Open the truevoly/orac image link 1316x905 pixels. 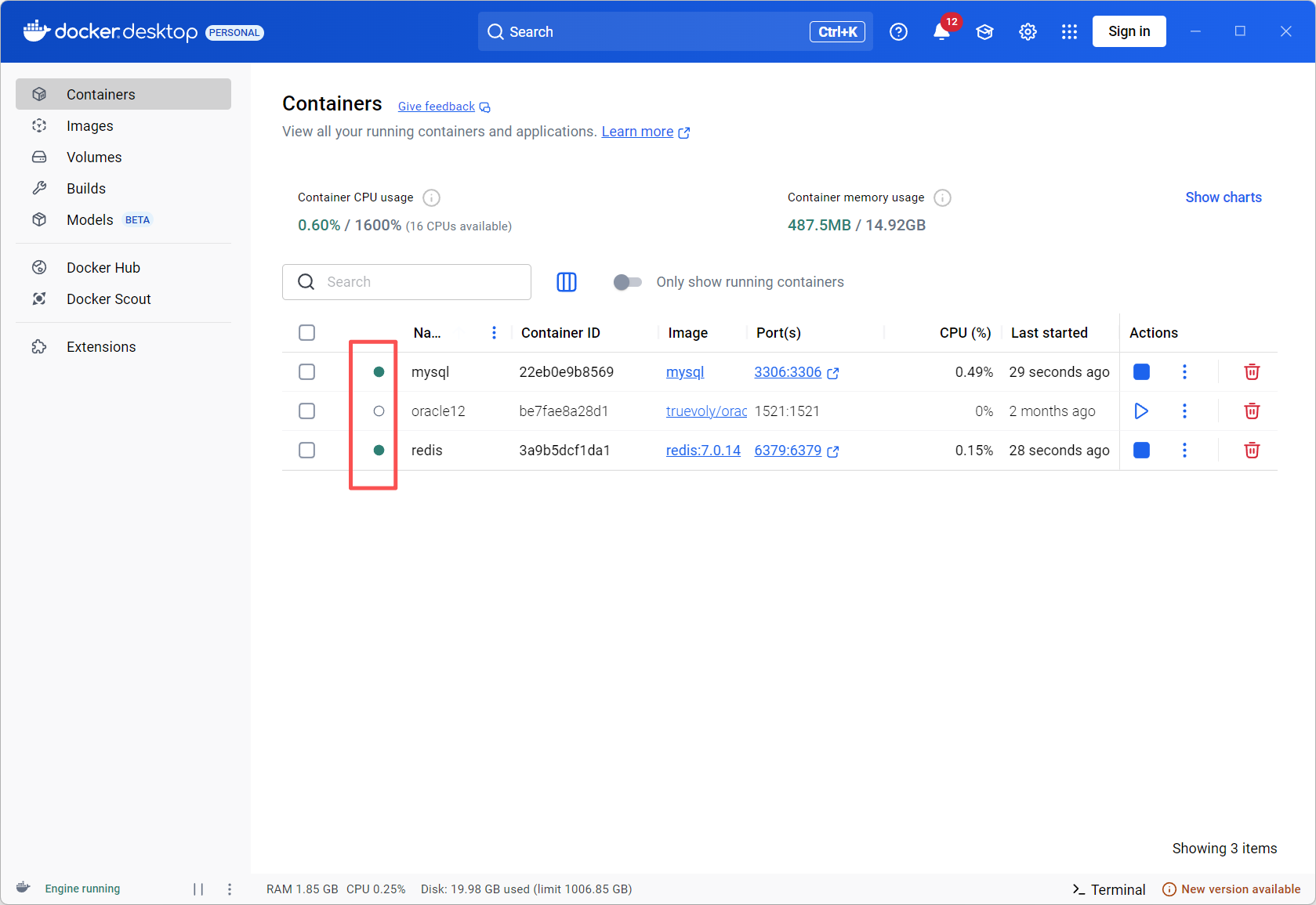(x=706, y=411)
